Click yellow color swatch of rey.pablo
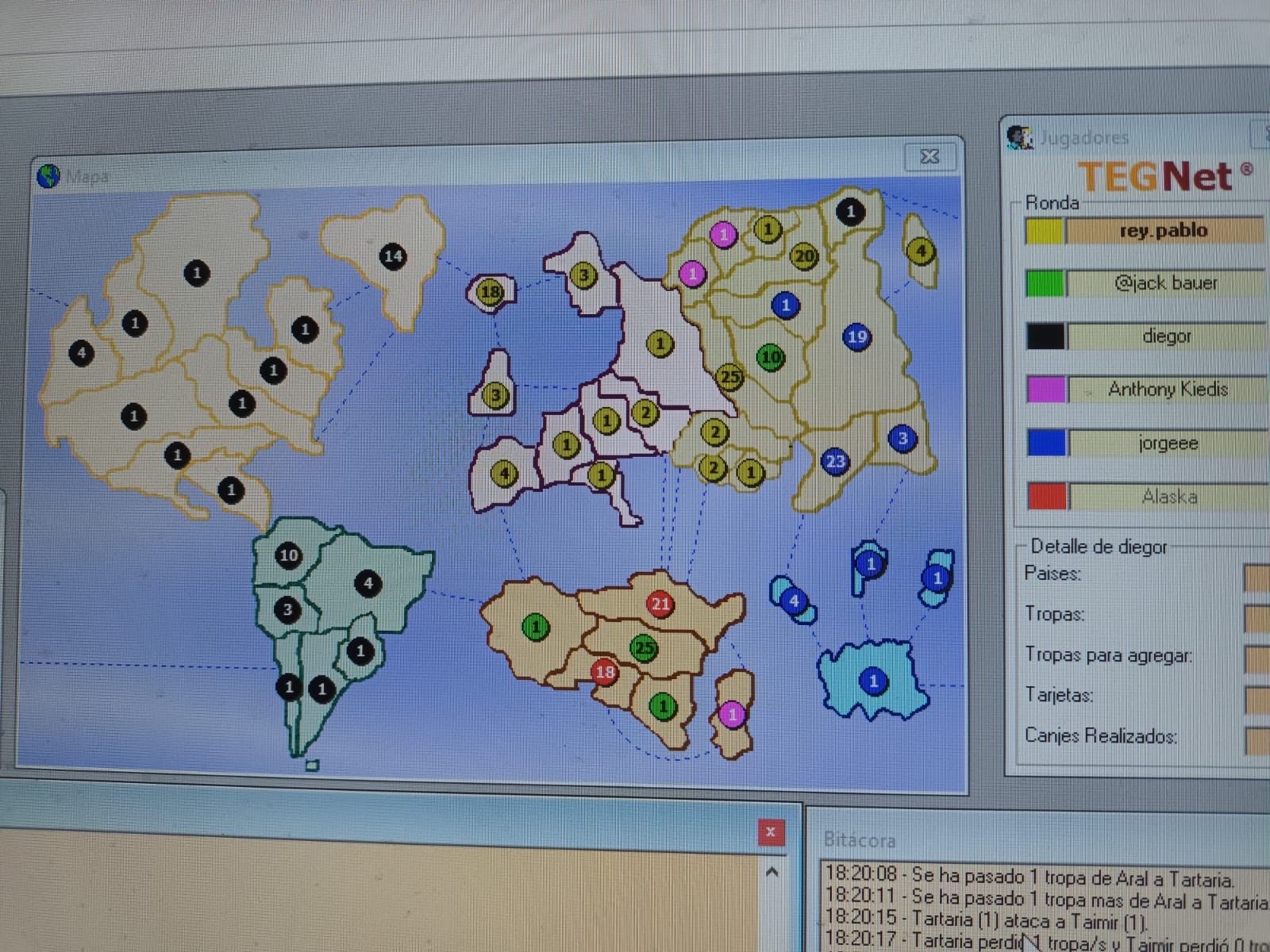 1044,231
